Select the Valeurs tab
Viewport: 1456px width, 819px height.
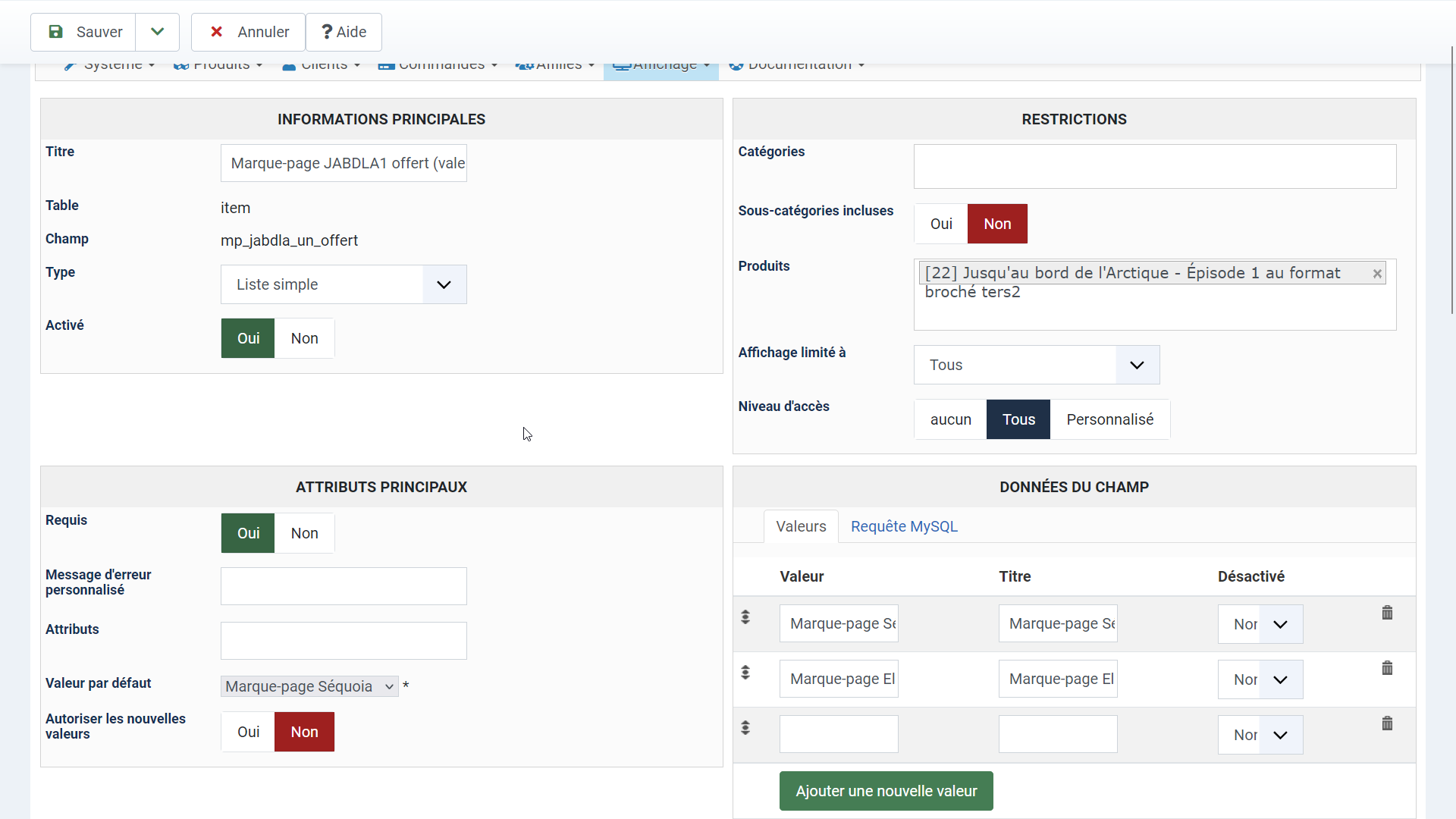pos(801,526)
